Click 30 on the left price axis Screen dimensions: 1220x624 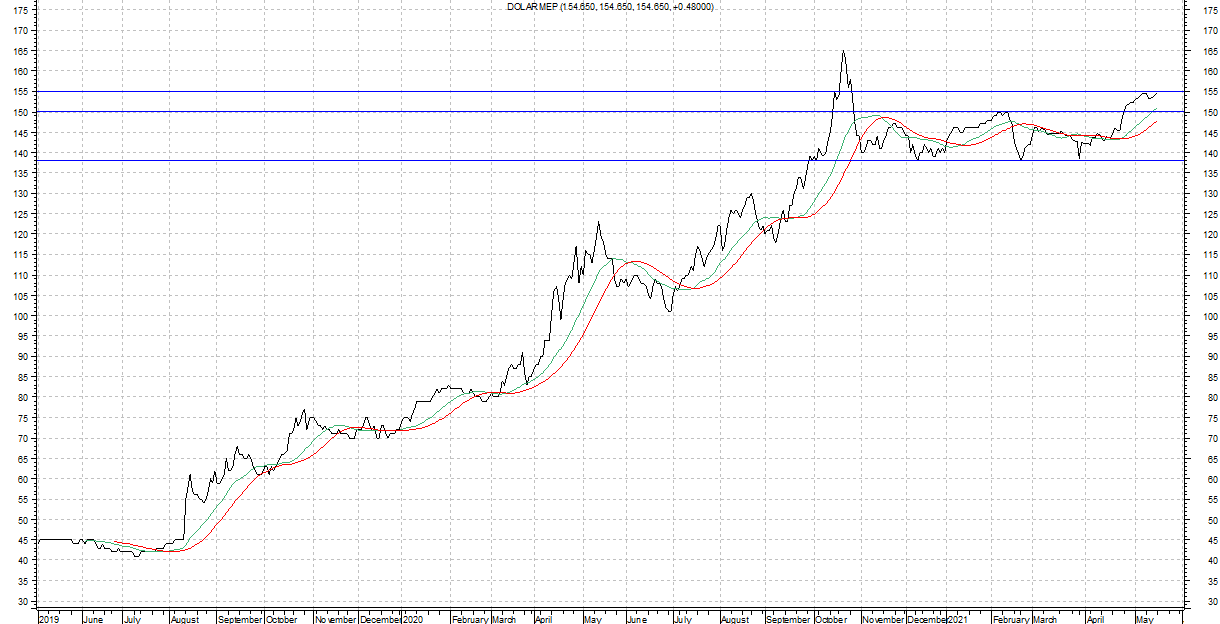[21, 602]
